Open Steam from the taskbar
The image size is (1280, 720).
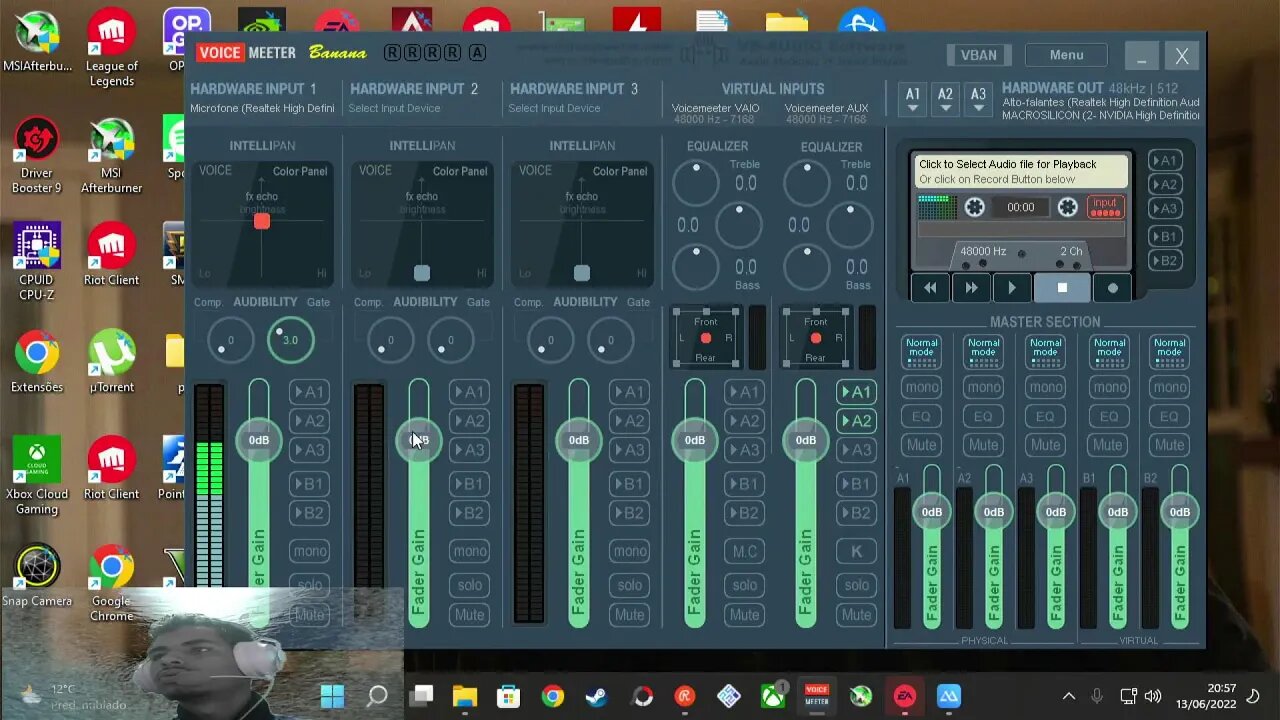coord(597,696)
